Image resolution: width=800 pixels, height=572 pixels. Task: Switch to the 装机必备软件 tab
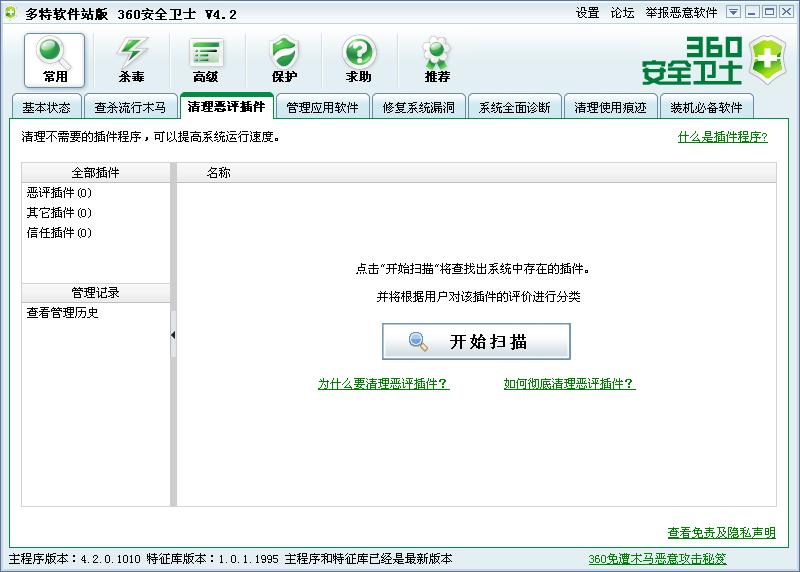click(x=706, y=107)
